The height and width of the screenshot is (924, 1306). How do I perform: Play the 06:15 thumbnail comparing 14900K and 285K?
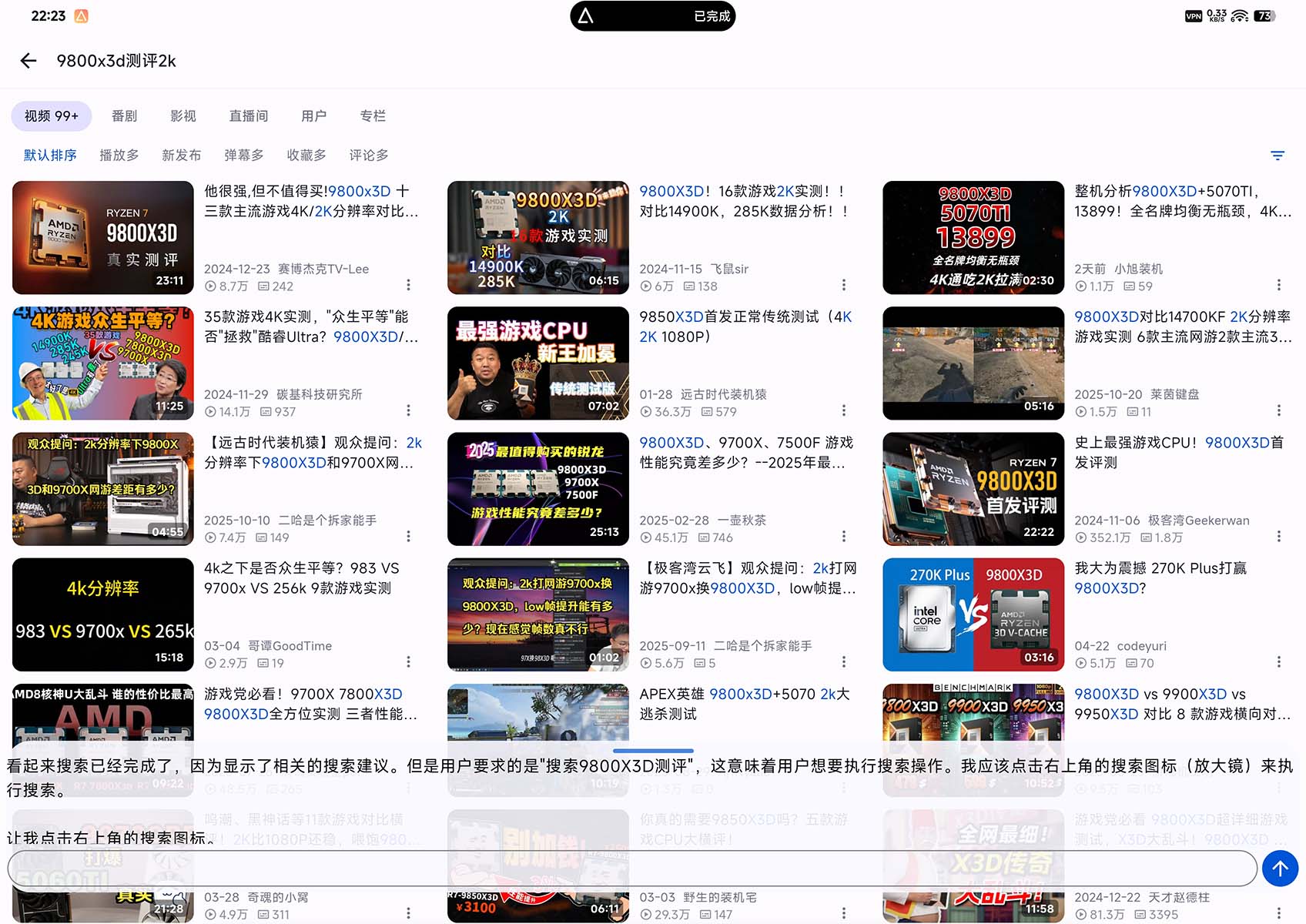tap(538, 237)
